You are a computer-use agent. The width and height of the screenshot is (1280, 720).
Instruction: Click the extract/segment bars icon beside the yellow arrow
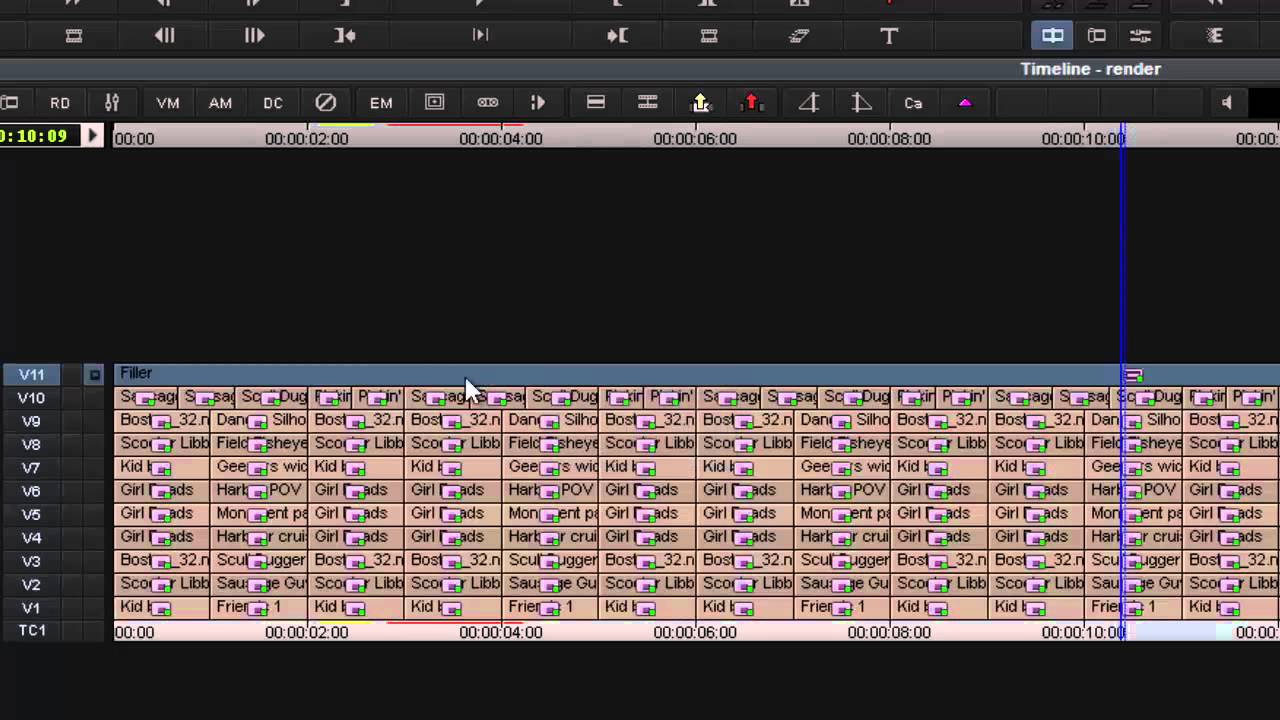648,102
